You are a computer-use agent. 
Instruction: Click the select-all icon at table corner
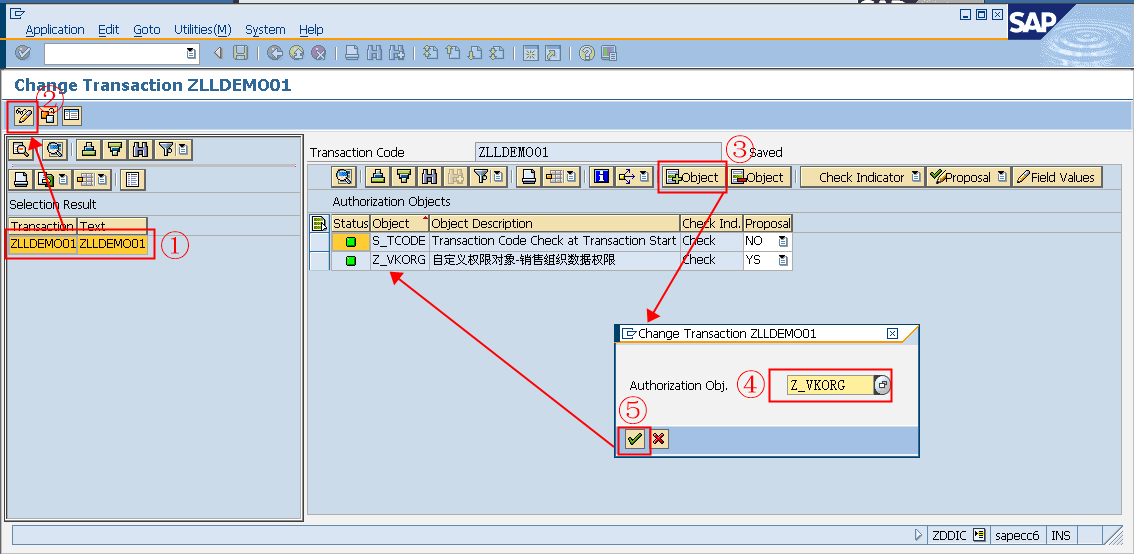click(319, 223)
